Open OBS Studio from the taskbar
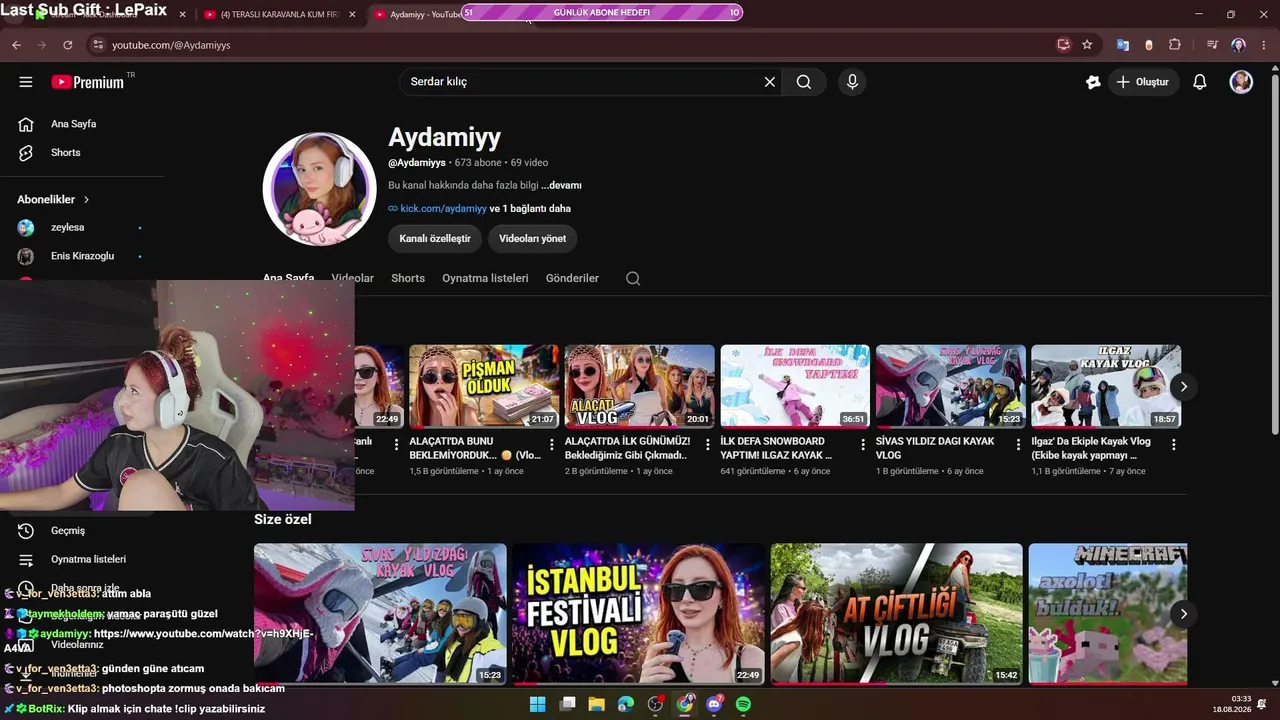 tap(655, 704)
